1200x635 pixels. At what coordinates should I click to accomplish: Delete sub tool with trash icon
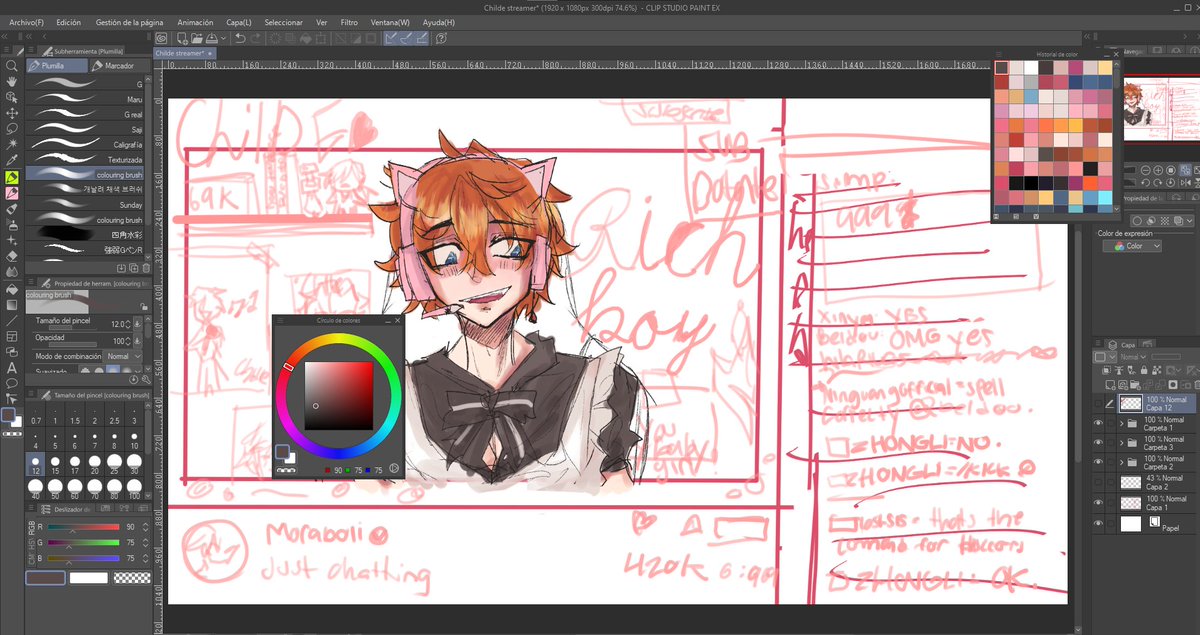(x=146, y=268)
